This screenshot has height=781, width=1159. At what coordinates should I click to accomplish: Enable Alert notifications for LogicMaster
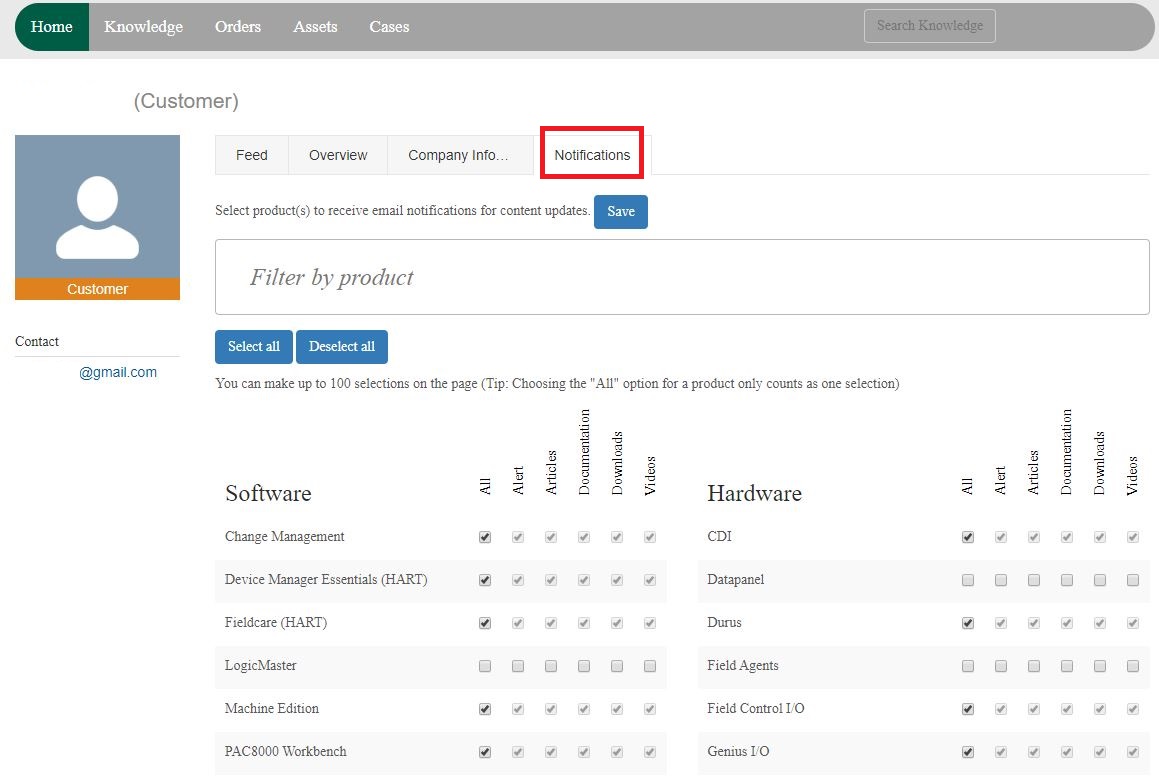coord(518,666)
